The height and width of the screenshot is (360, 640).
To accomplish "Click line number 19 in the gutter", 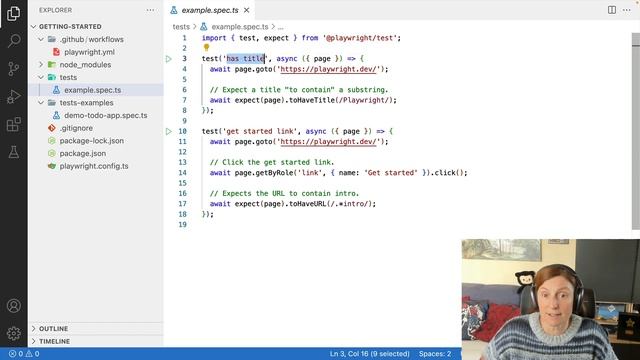I will pos(182,224).
